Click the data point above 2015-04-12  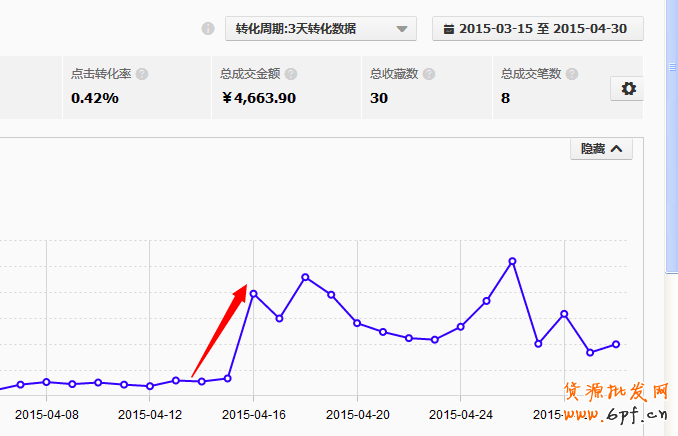pos(150,386)
